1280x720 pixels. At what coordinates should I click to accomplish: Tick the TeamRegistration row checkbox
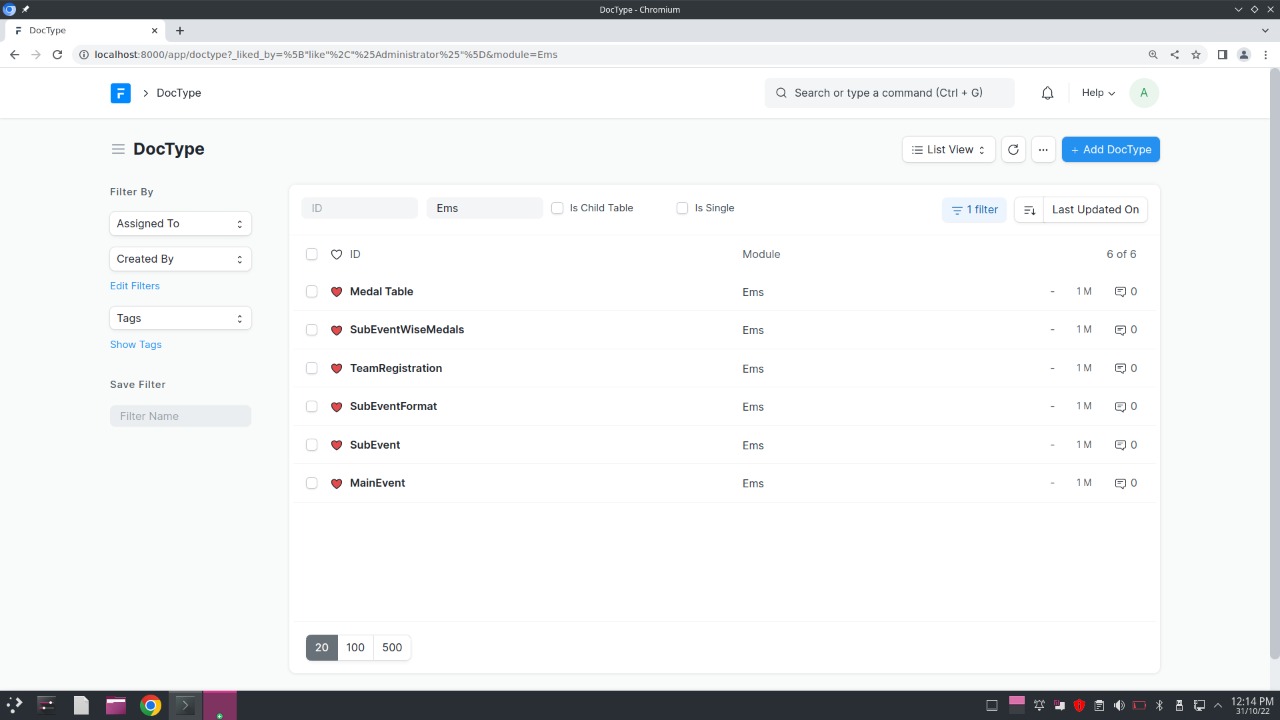click(312, 368)
